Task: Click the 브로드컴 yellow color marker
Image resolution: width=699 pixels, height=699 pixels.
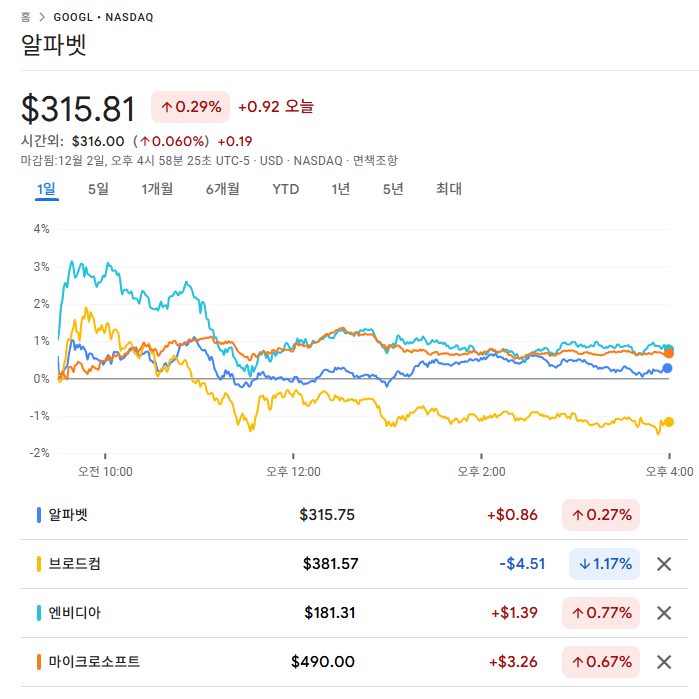Action: pyautogui.click(x=39, y=564)
